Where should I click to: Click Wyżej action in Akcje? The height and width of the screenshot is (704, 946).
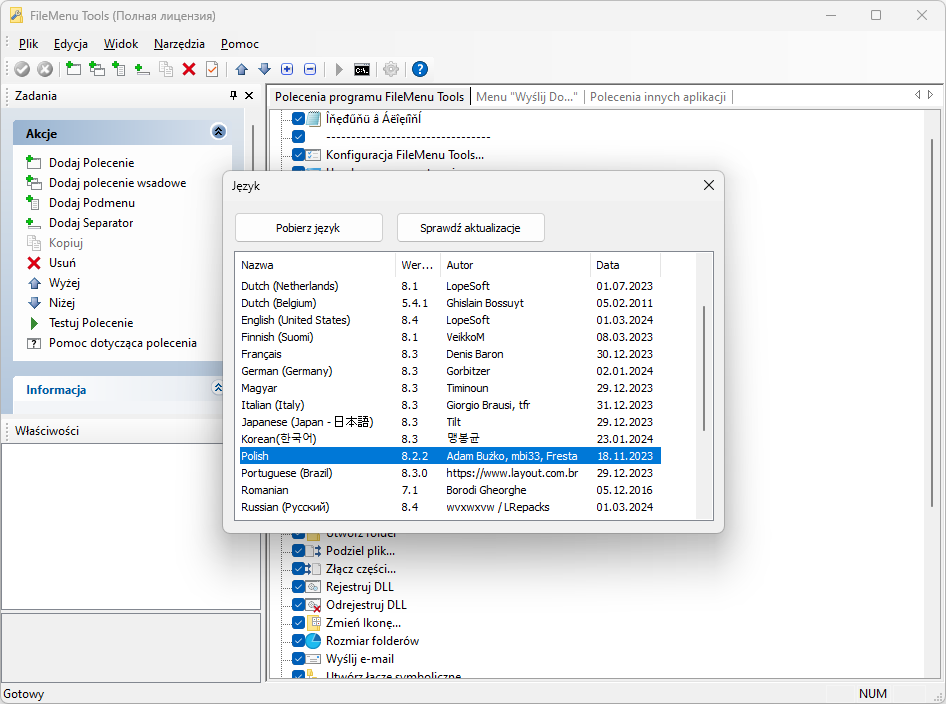point(53,282)
